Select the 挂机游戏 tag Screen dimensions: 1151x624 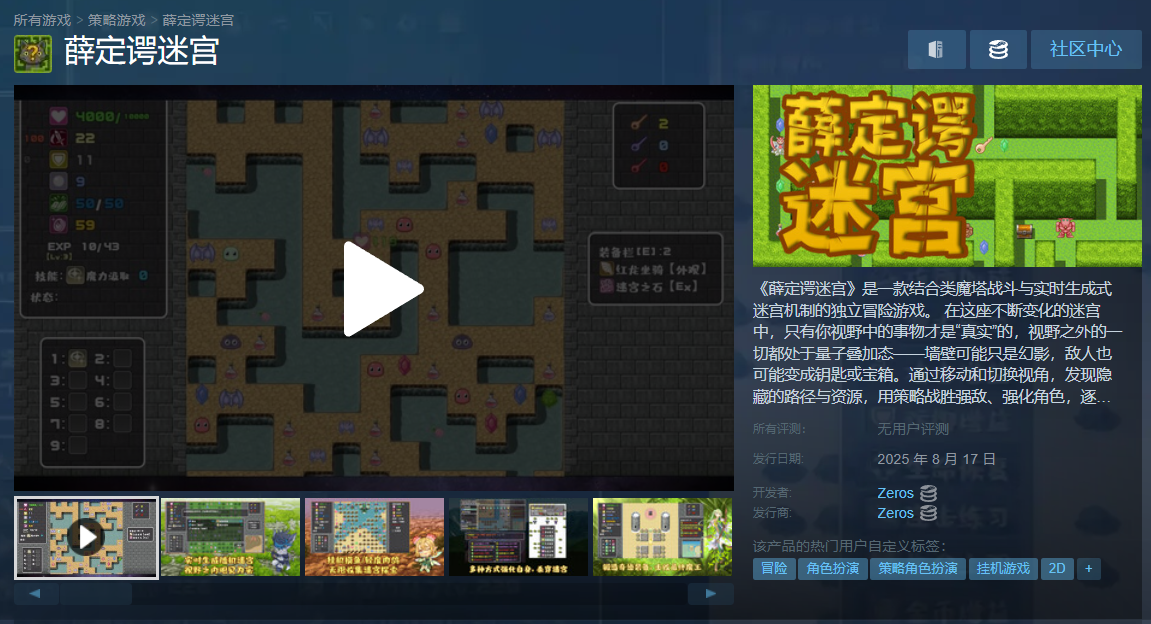point(1003,569)
